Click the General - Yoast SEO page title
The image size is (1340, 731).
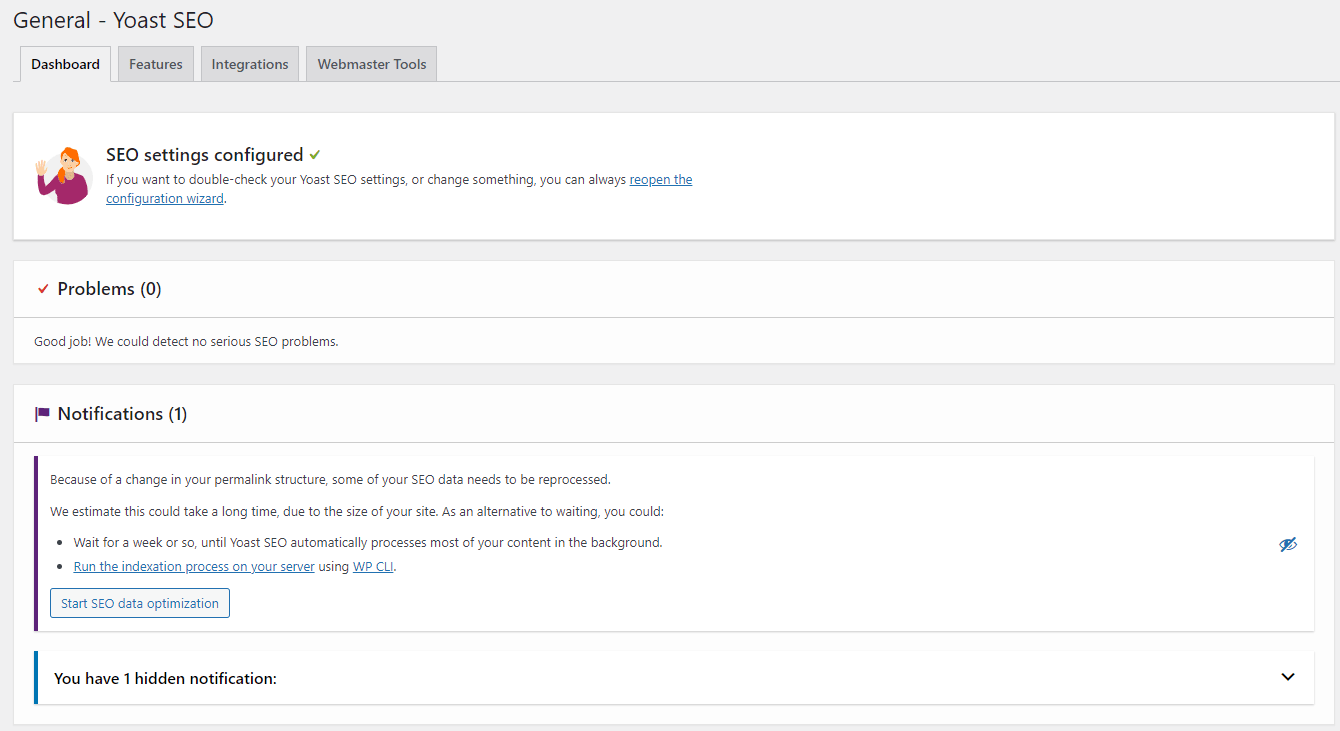(113, 20)
